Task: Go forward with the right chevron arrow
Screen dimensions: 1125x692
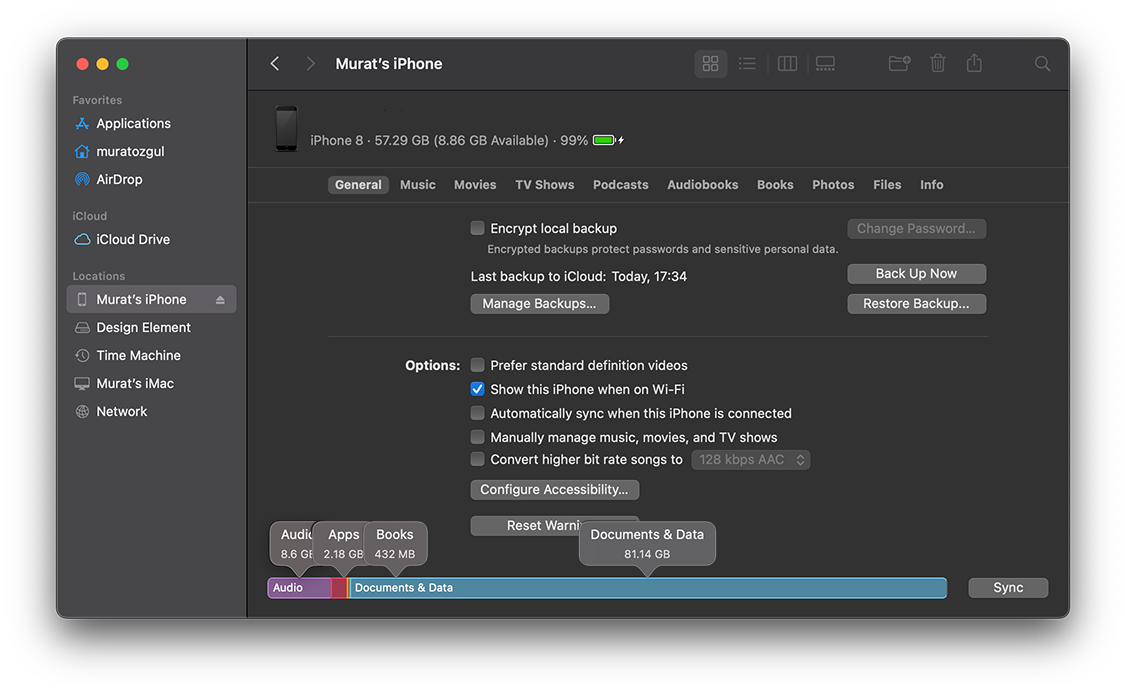Action: tap(310, 64)
